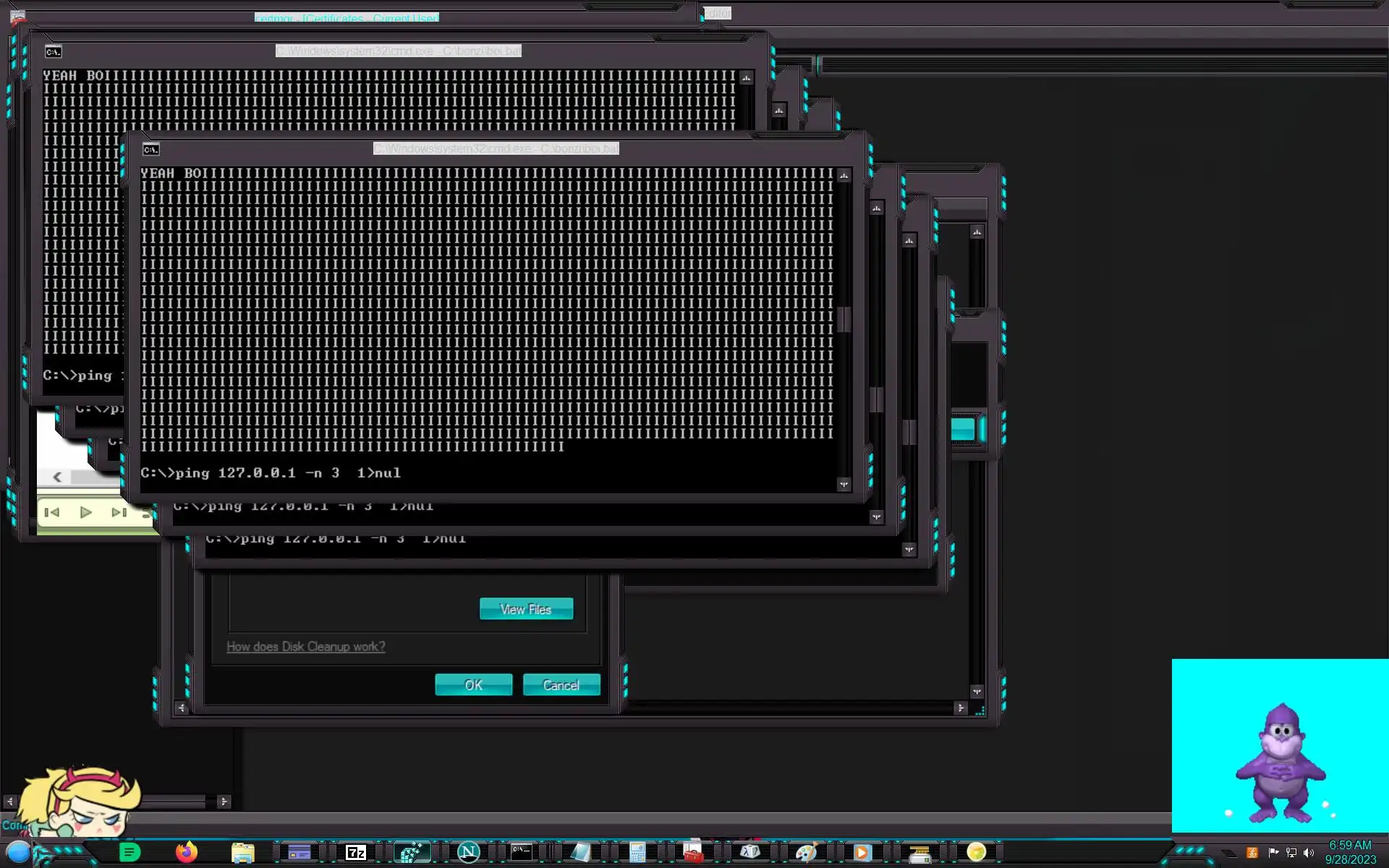The image size is (1389, 868).
Task: Open the Paint palette taskbar icon
Action: (x=805, y=852)
